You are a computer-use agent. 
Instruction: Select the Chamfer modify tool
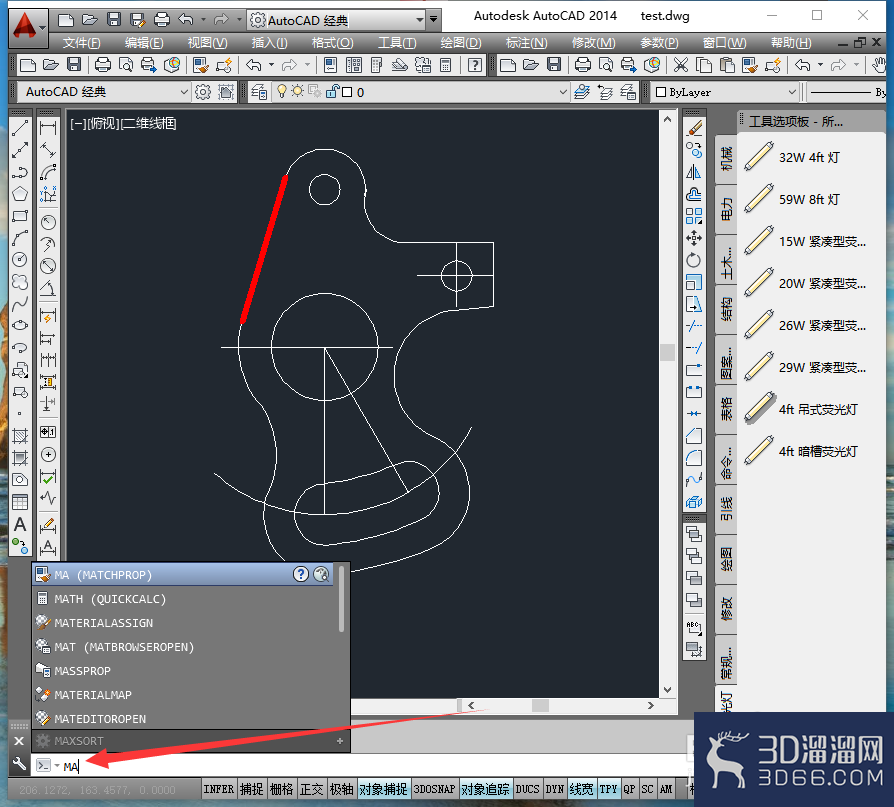[x=694, y=436]
